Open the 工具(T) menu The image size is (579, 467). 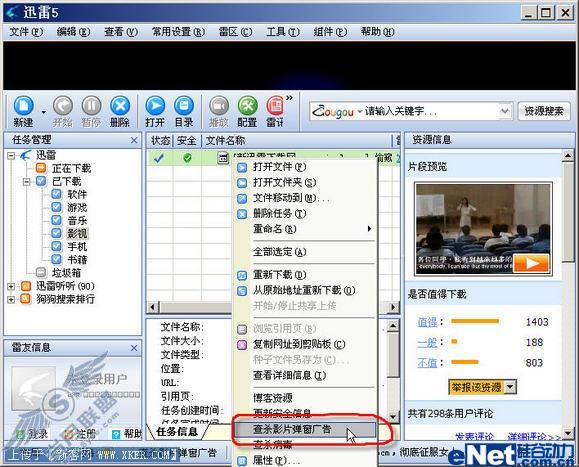tap(282, 32)
